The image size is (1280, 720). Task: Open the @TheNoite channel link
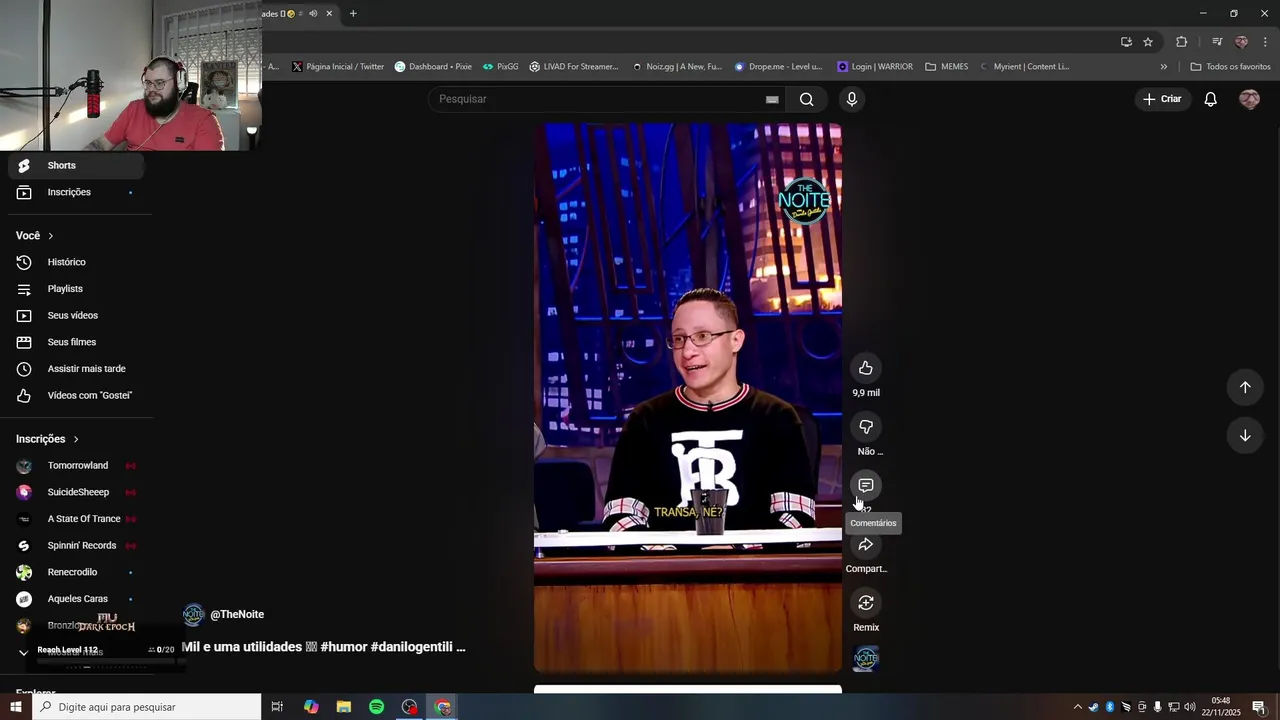tap(237, 614)
